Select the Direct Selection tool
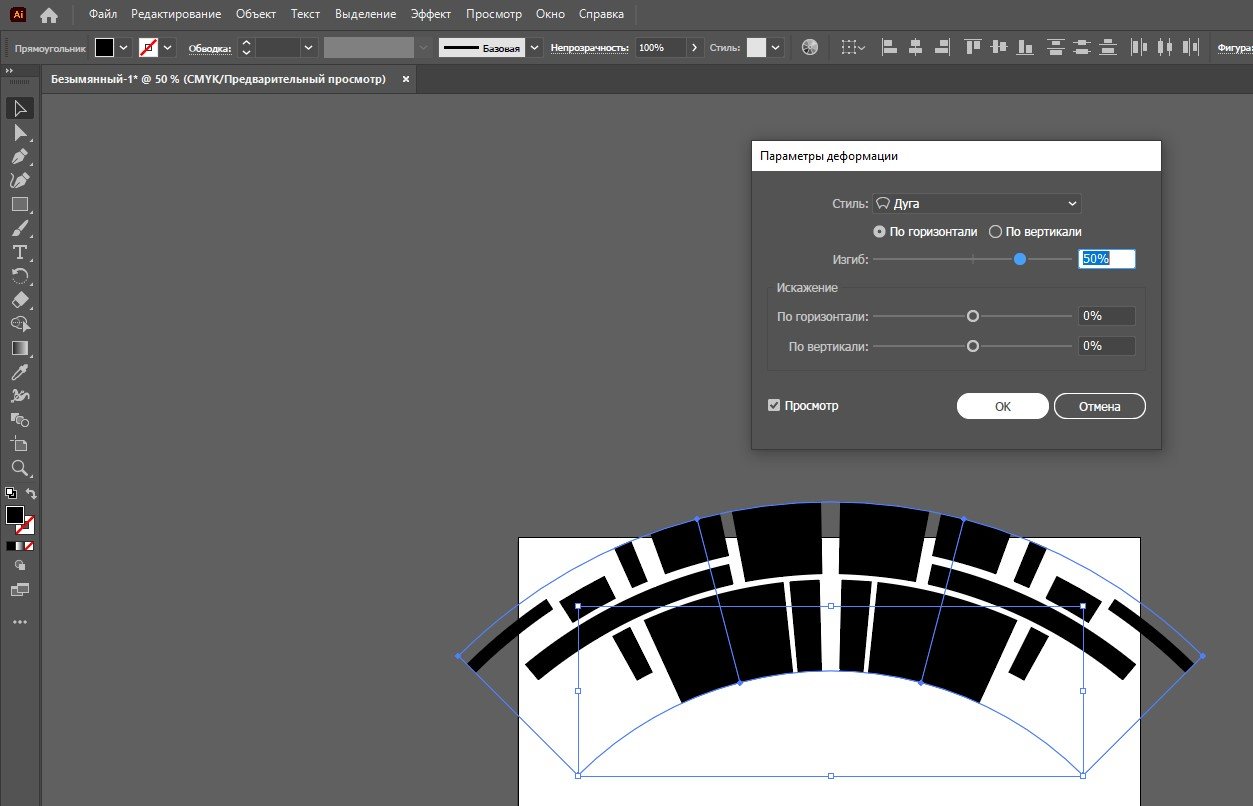 pos(19,132)
